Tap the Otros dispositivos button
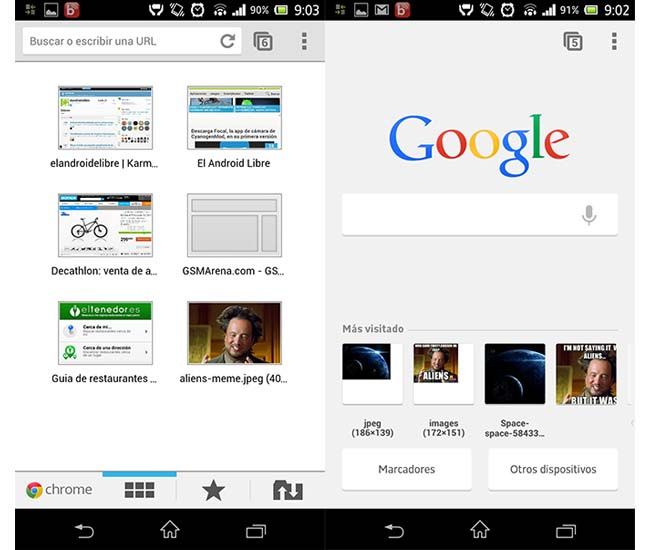650x550 pixels. click(x=553, y=469)
